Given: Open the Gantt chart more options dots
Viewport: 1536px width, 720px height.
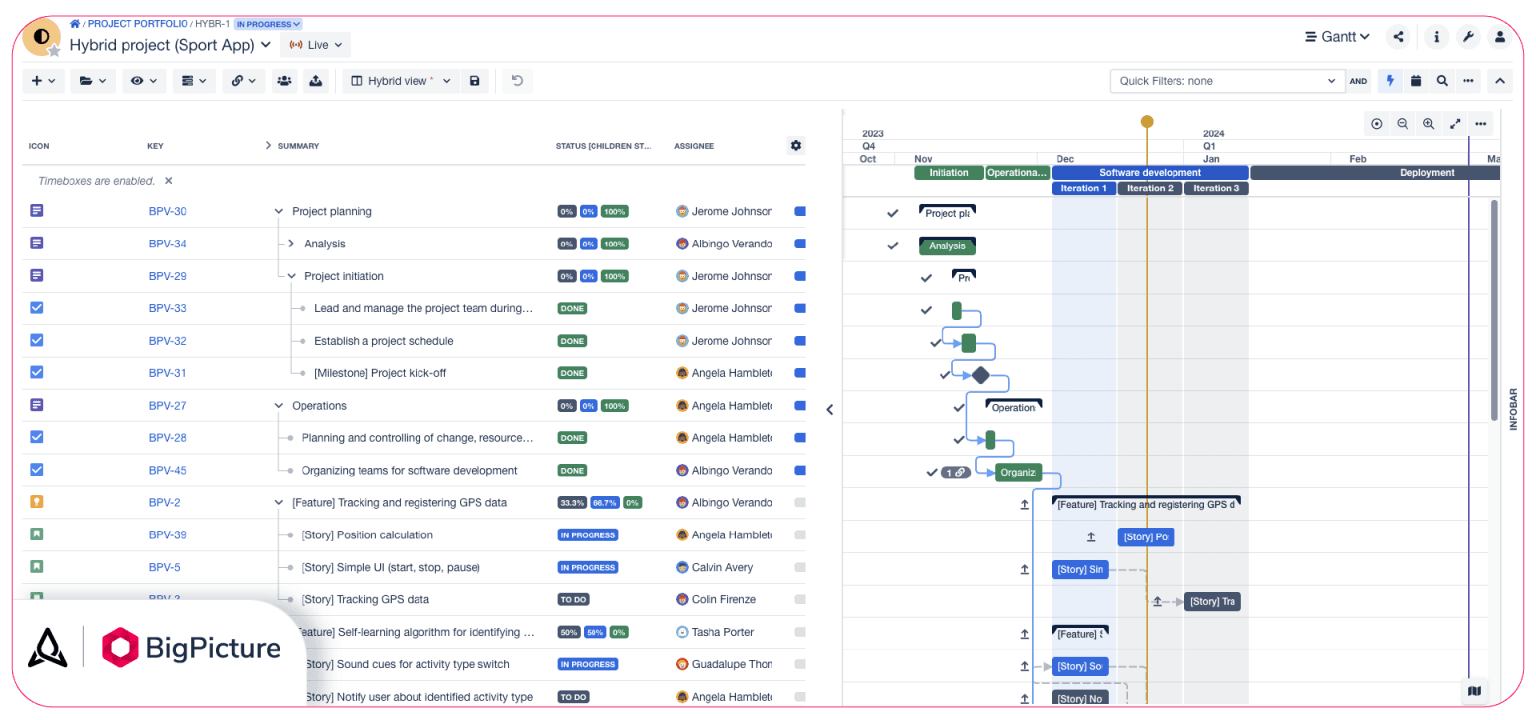Looking at the screenshot, I should 1481,124.
